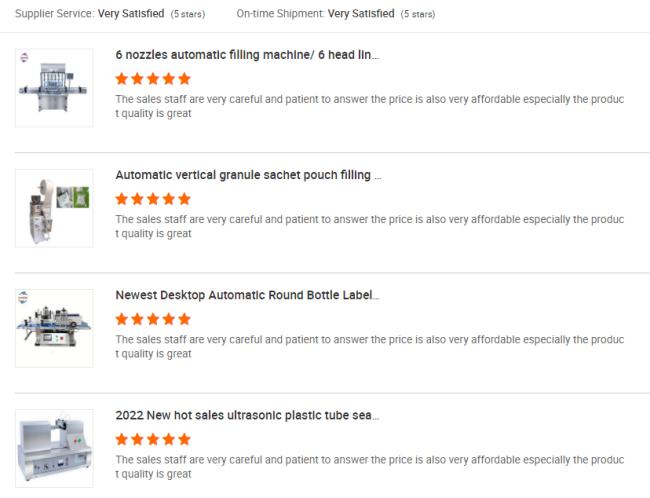
Task: Click star rating of granule sachet pouch review
Action: coord(153,198)
